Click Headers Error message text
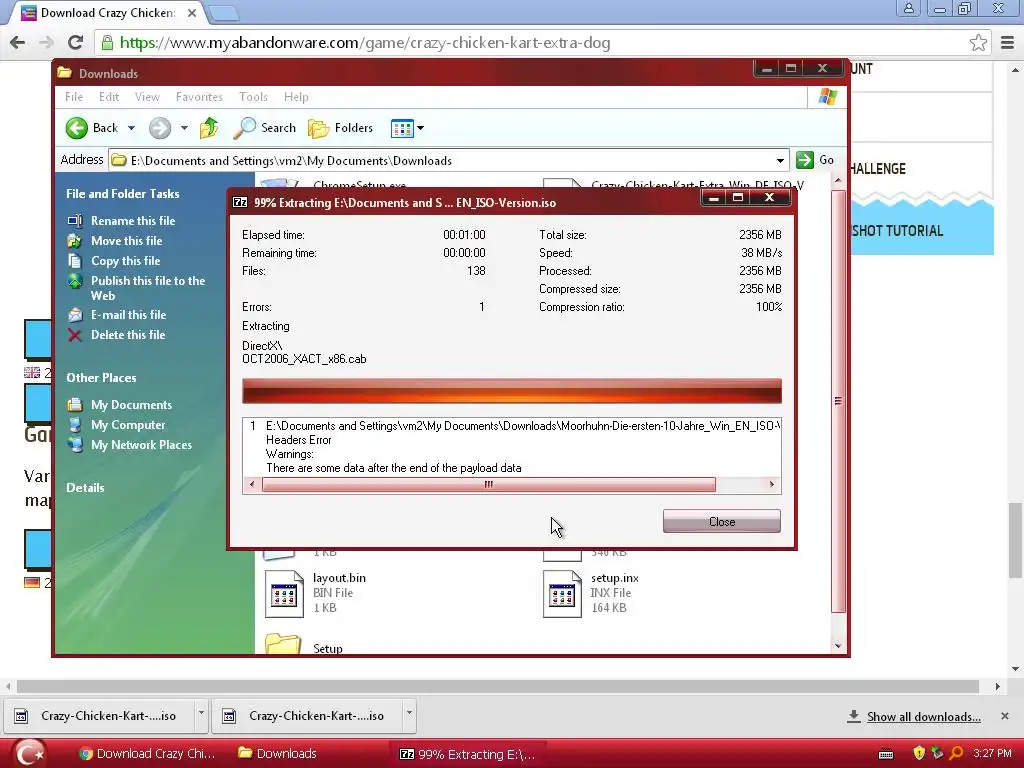Viewport: 1024px width, 768px height. pyautogui.click(x=298, y=440)
